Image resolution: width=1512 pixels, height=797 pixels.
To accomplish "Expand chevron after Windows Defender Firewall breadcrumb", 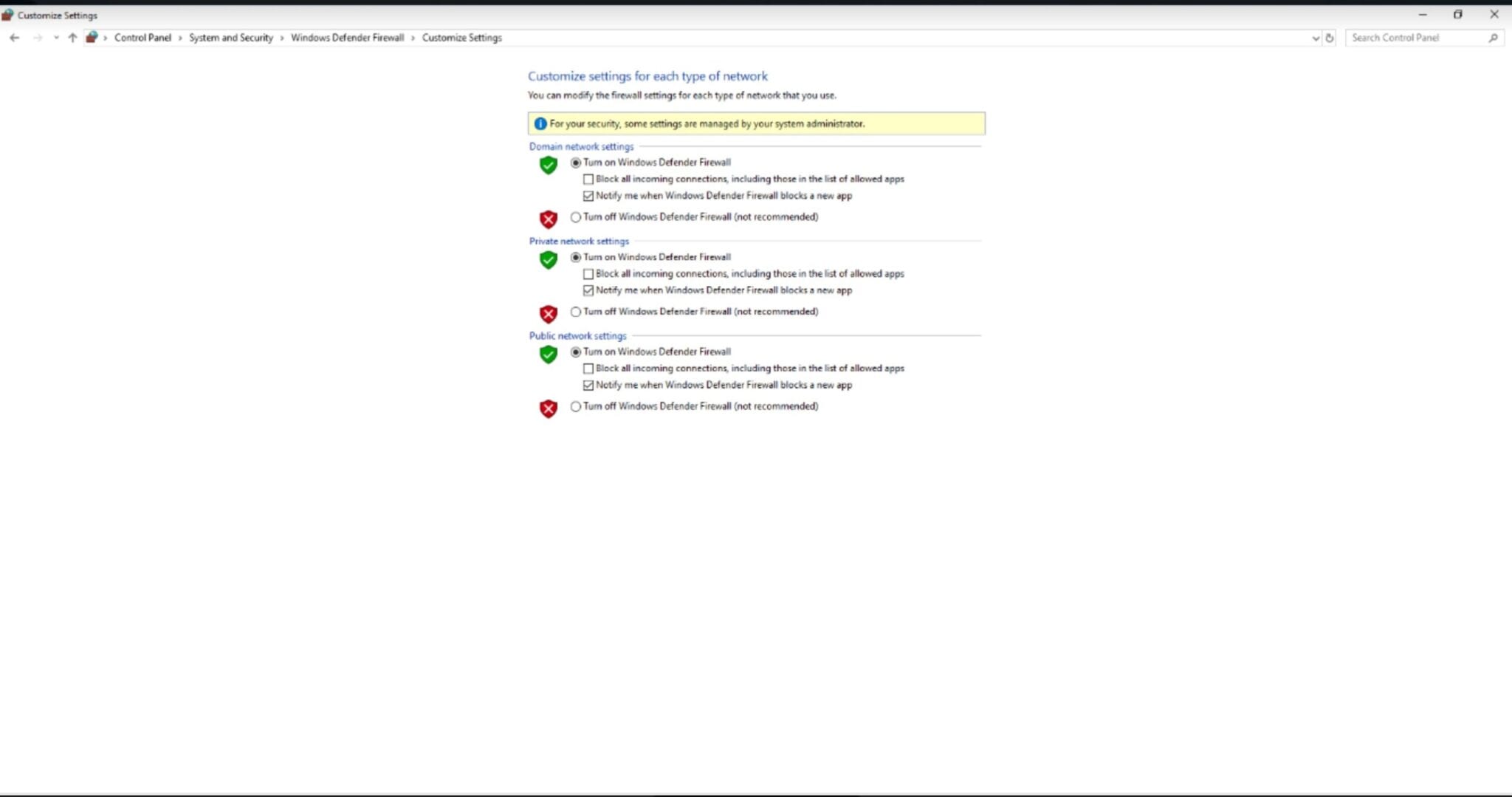I will point(413,38).
